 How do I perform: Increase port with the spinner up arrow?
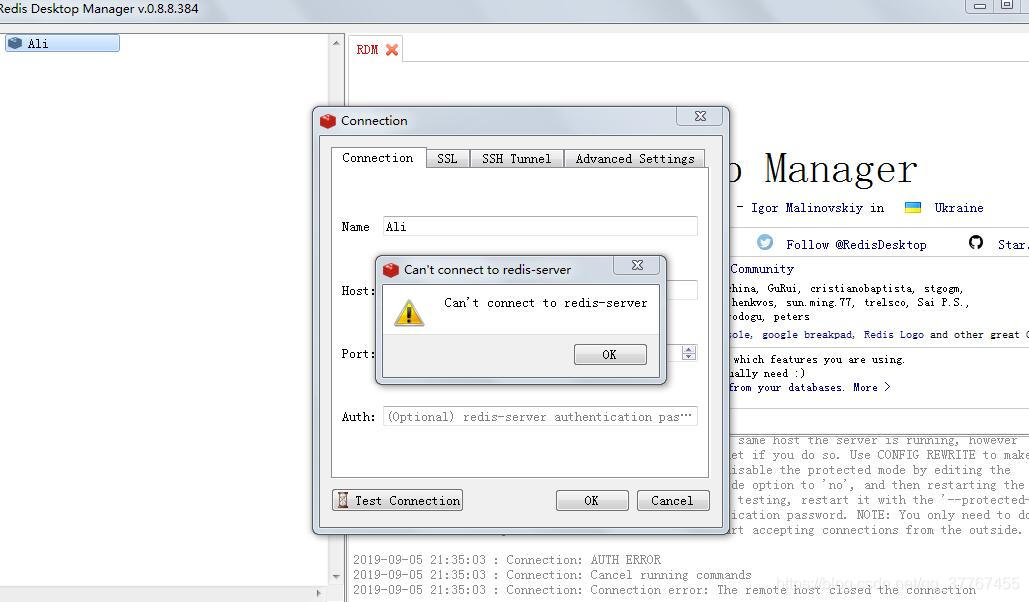point(688,349)
